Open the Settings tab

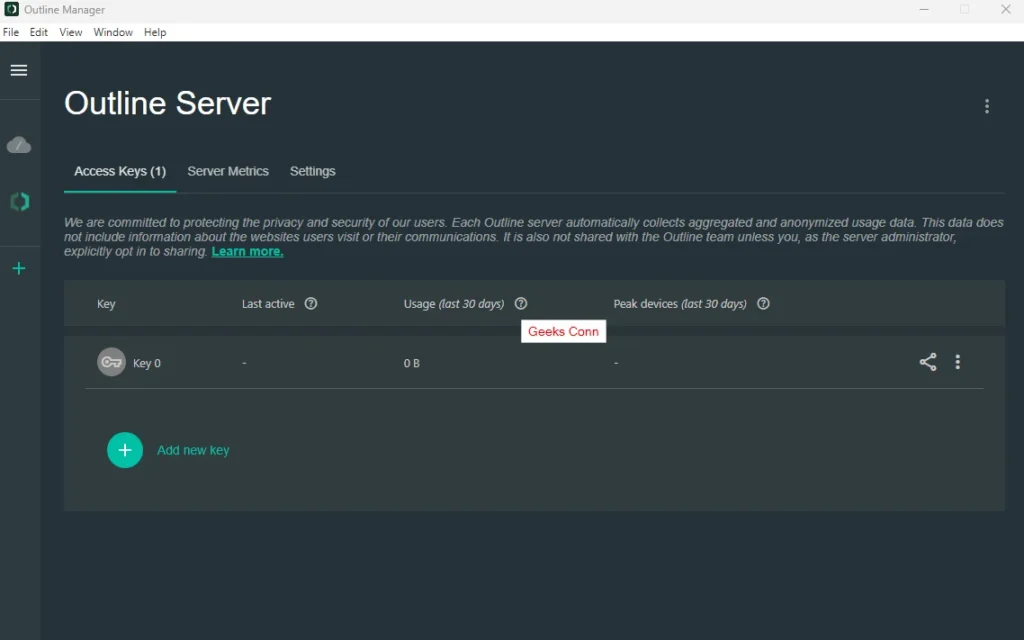(312, 171)
